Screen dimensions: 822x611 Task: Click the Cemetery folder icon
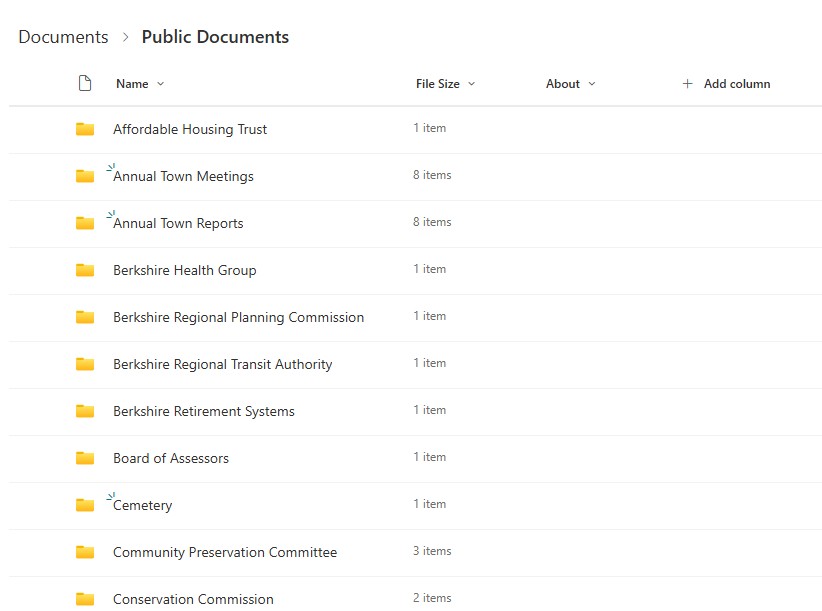pos(85,505)
